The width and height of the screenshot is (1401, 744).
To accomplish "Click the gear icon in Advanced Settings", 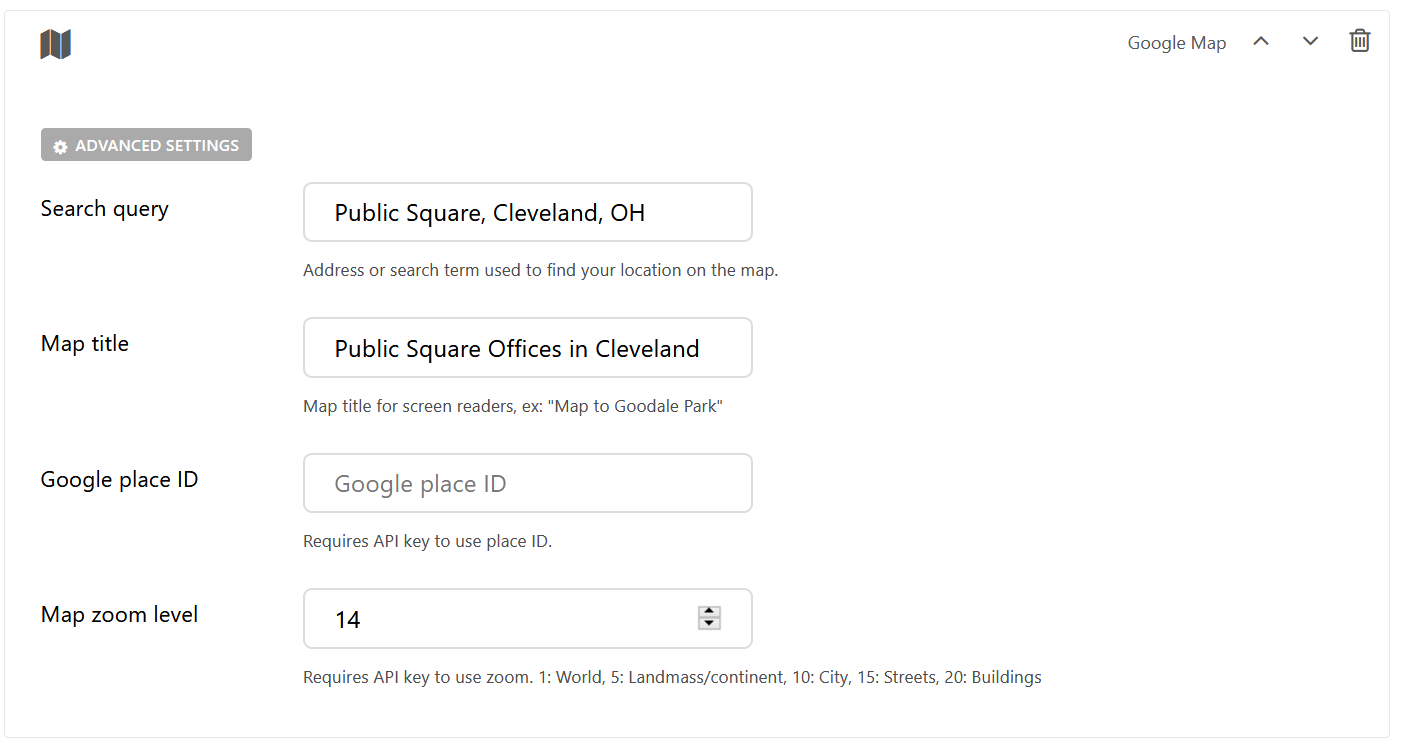I will 60,146.
